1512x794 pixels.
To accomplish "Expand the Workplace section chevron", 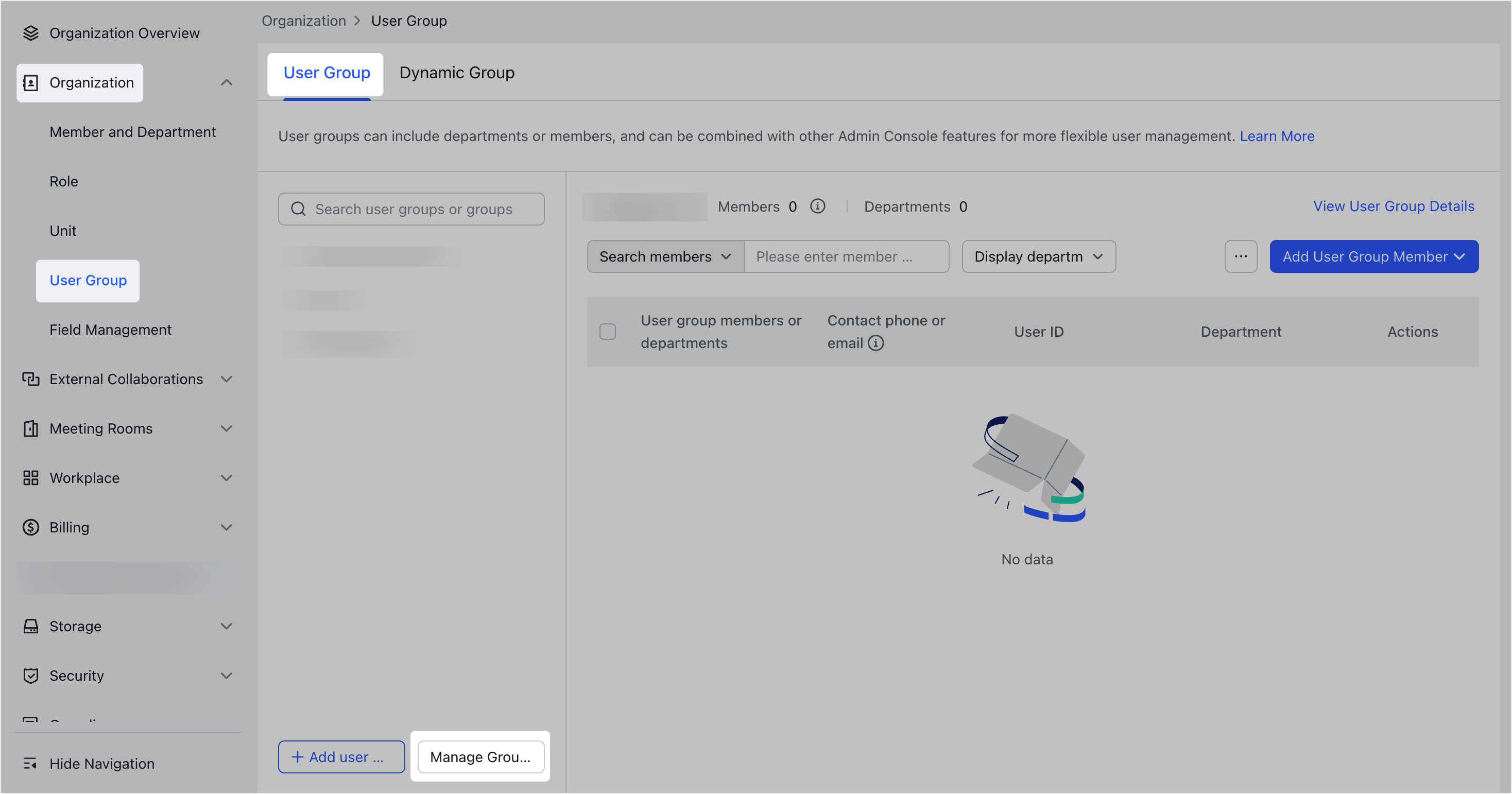I will click(227, 478).
